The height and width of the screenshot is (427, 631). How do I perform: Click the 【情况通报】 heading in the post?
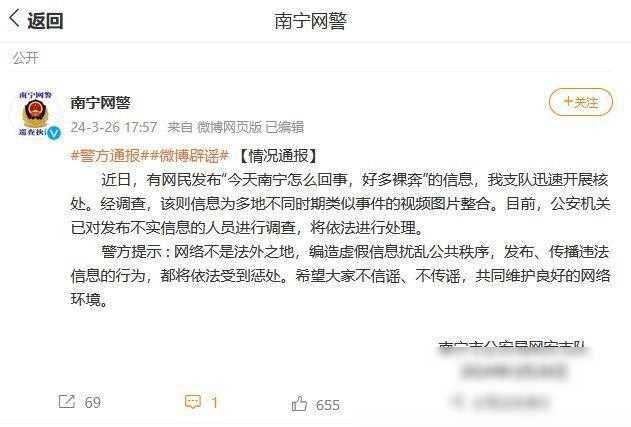click(278, 155)
